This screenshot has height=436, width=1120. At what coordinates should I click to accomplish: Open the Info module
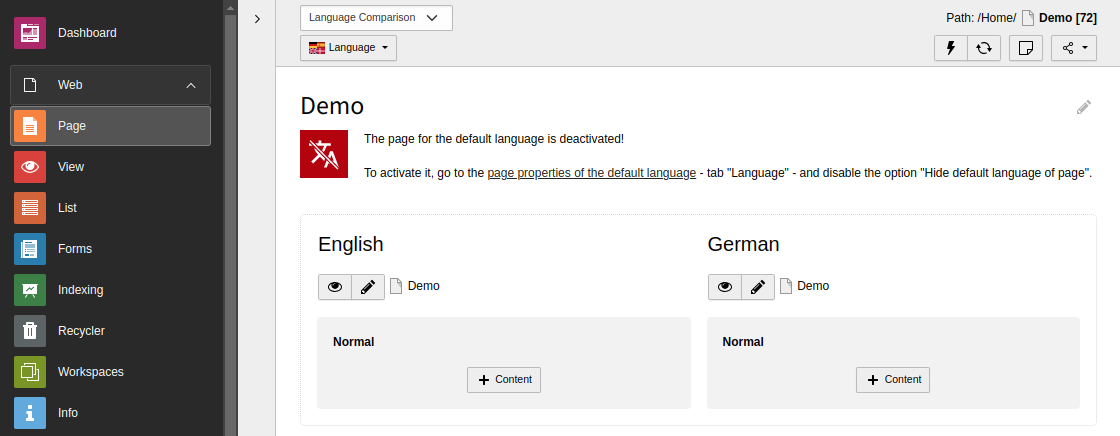(67, 413)
